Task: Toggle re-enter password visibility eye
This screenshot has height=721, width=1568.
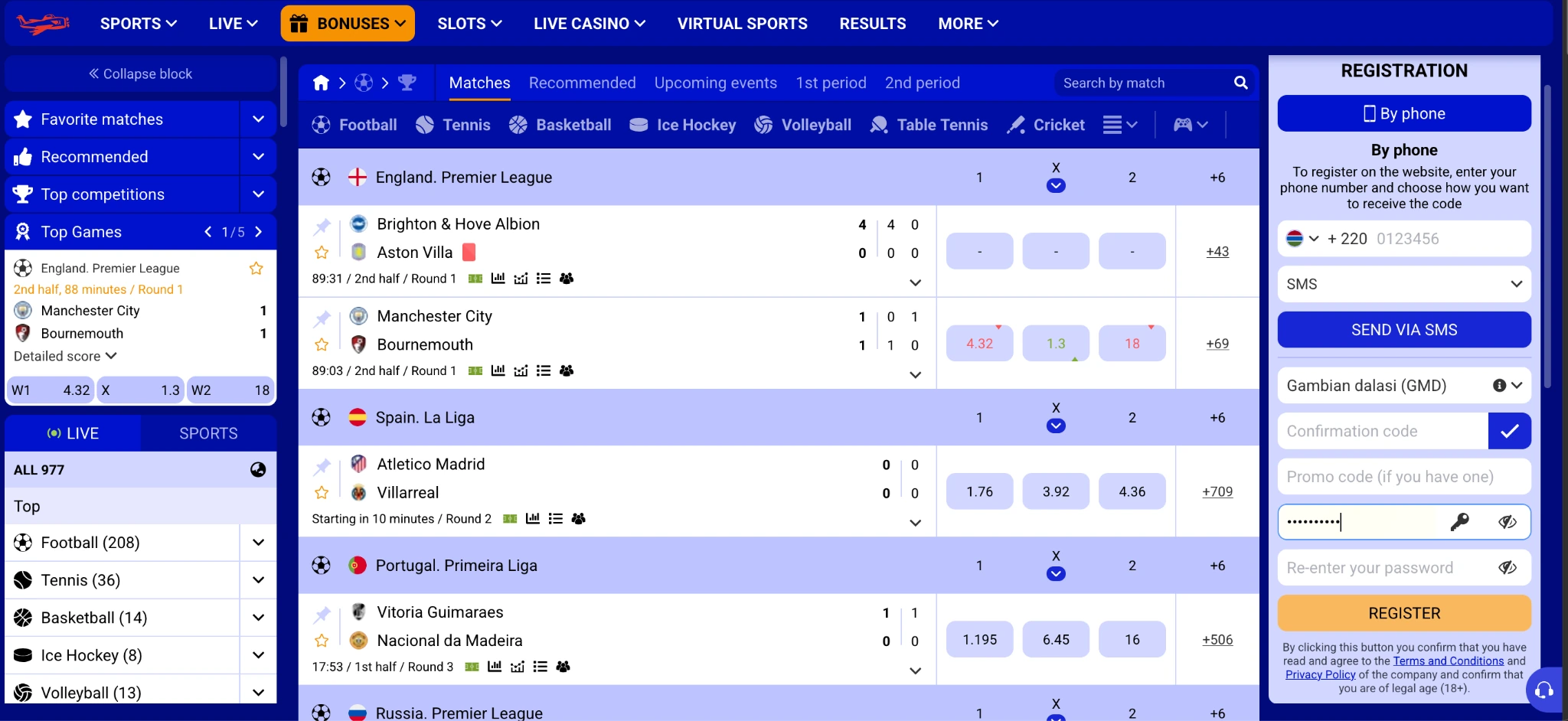Action: [x=1508, y=568]
